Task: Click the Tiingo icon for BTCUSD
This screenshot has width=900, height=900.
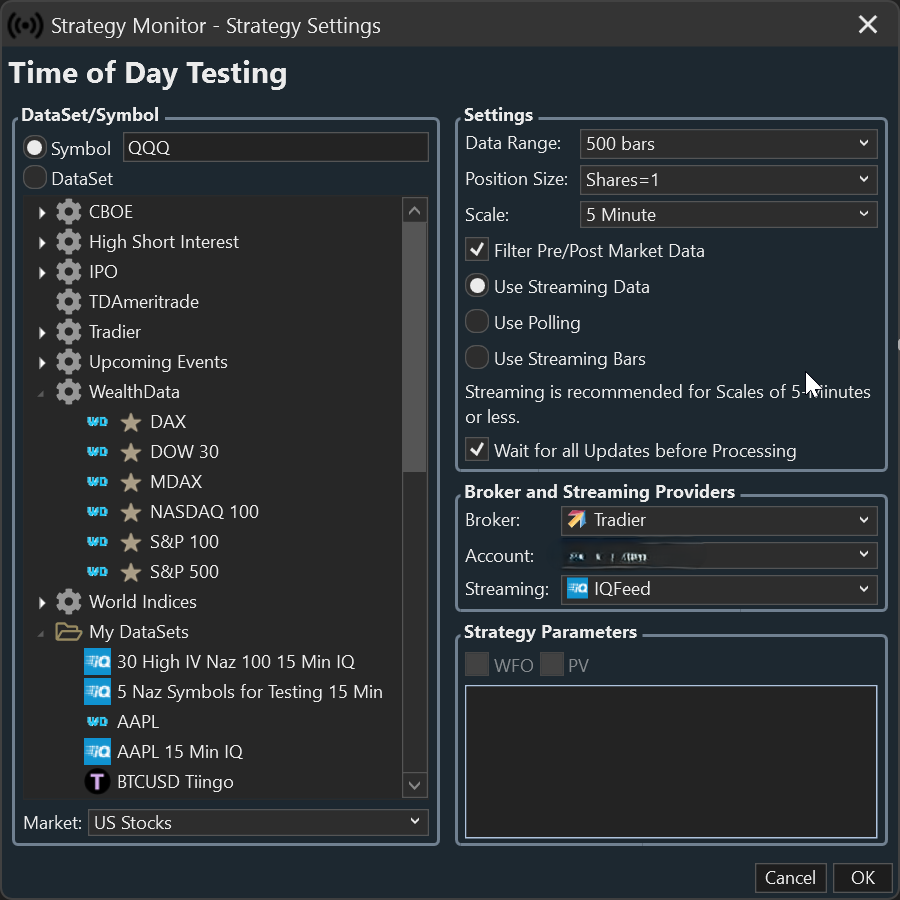Action: pos(98,782)
